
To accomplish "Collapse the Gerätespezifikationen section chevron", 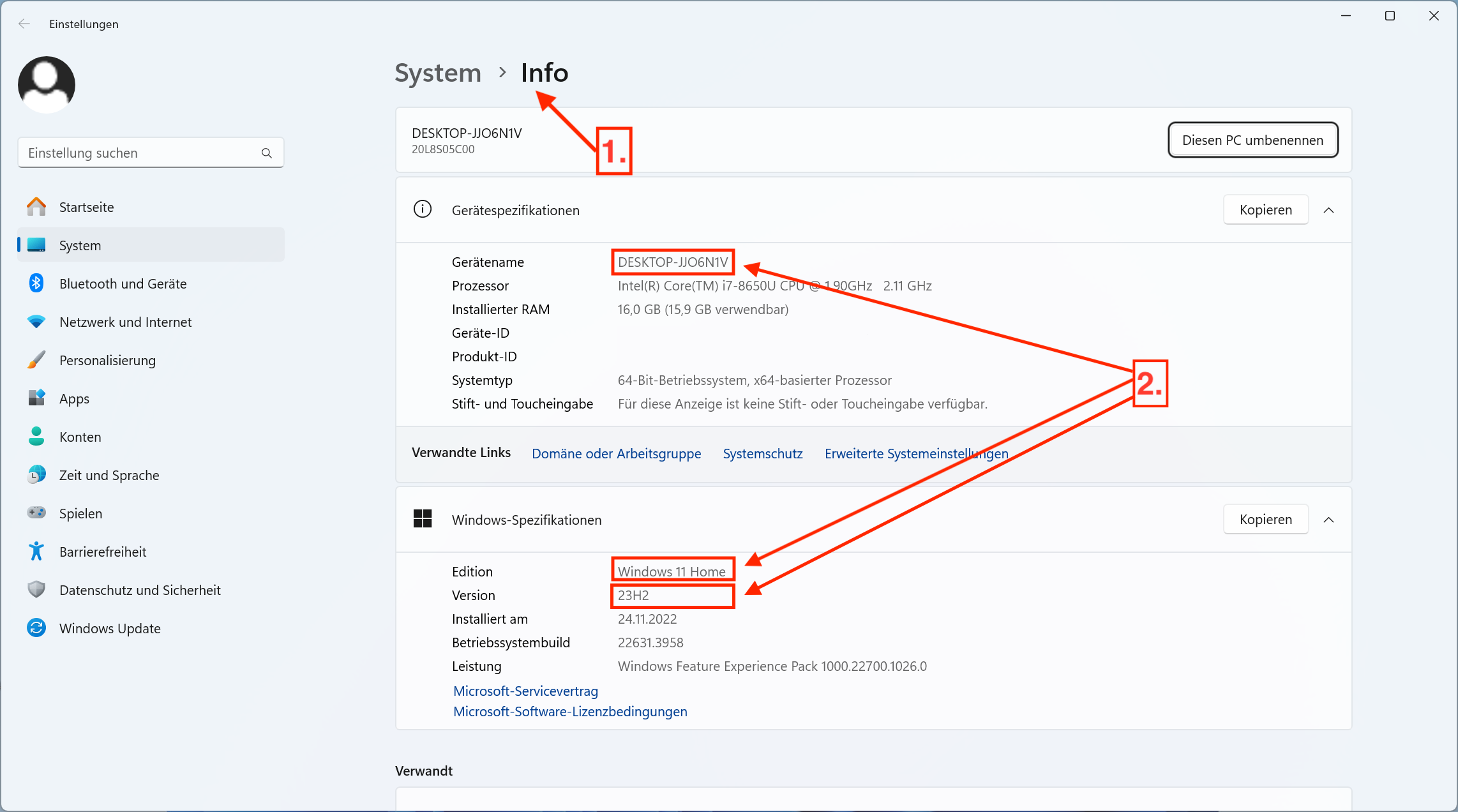I will click(1328, 210).
